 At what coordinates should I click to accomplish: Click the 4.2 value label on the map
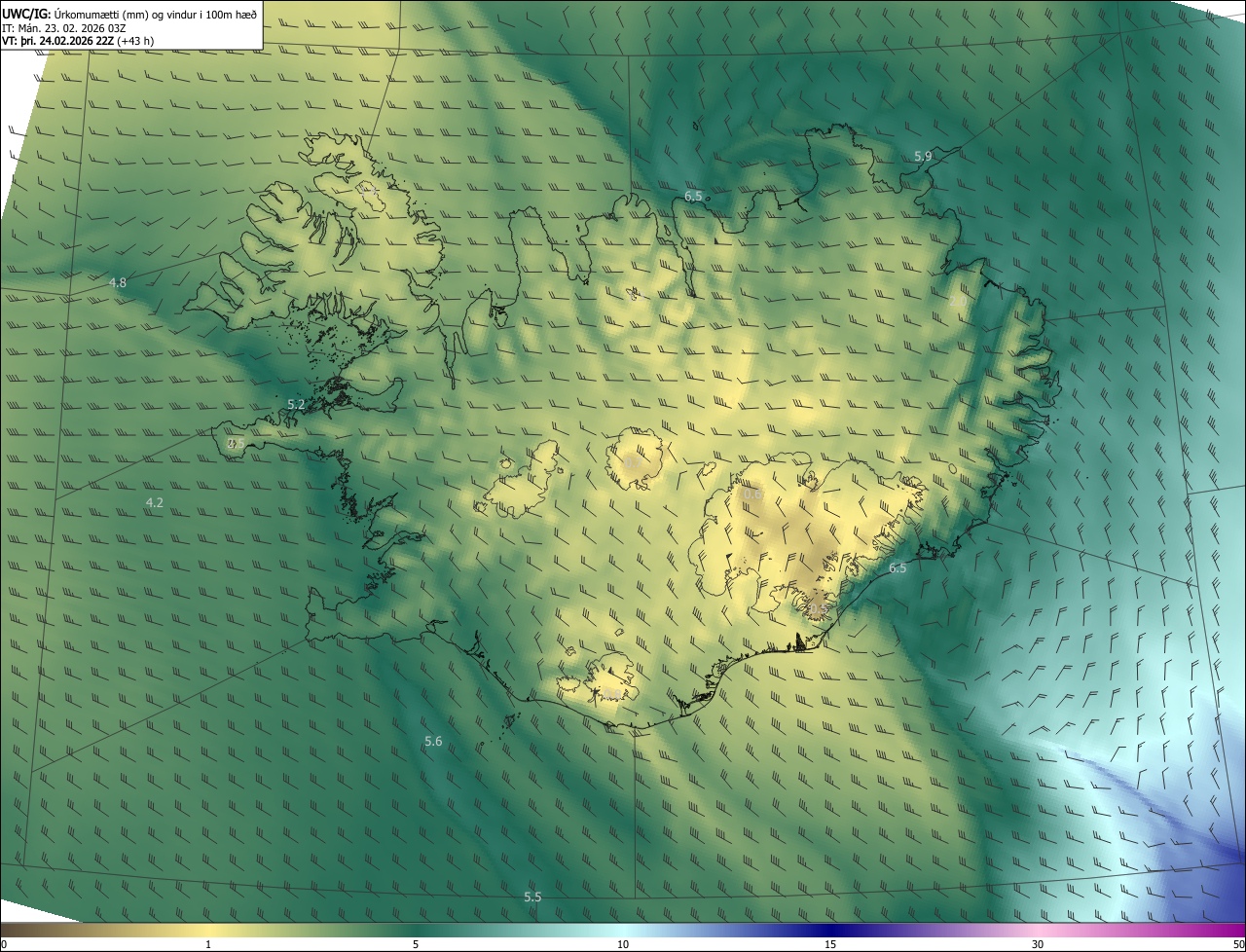coord(155,503)
